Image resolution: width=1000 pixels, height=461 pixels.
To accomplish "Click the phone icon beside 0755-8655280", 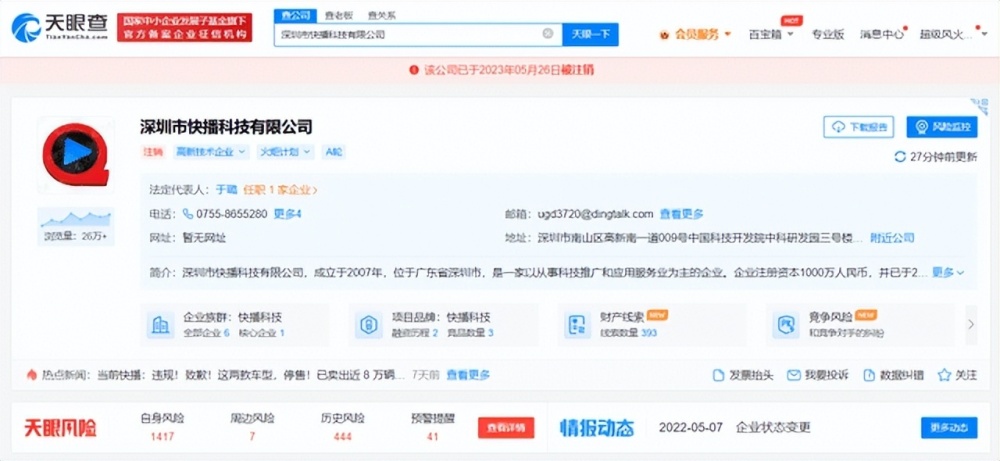I will [188, 214].
